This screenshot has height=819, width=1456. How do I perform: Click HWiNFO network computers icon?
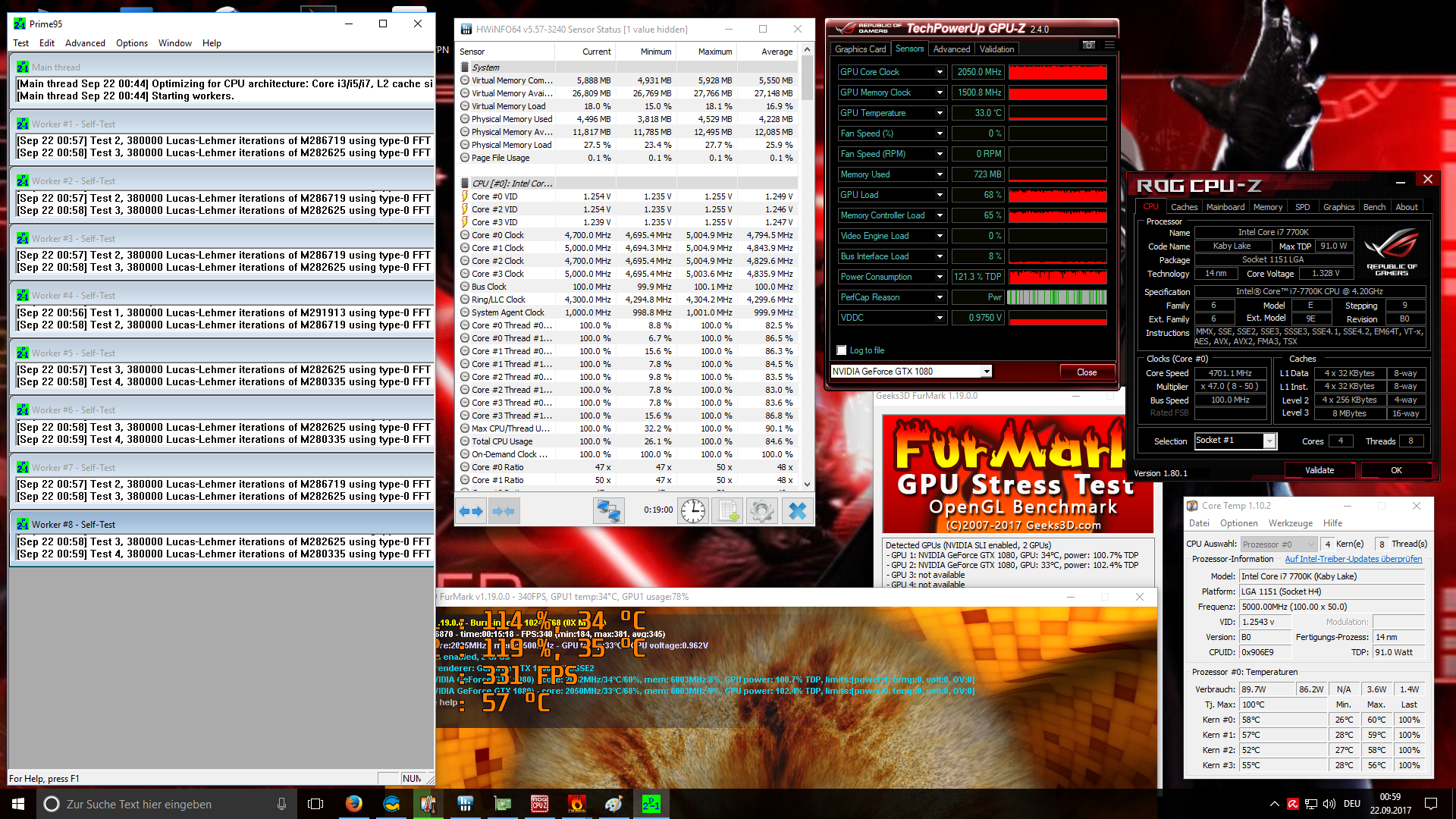[608, 512]
